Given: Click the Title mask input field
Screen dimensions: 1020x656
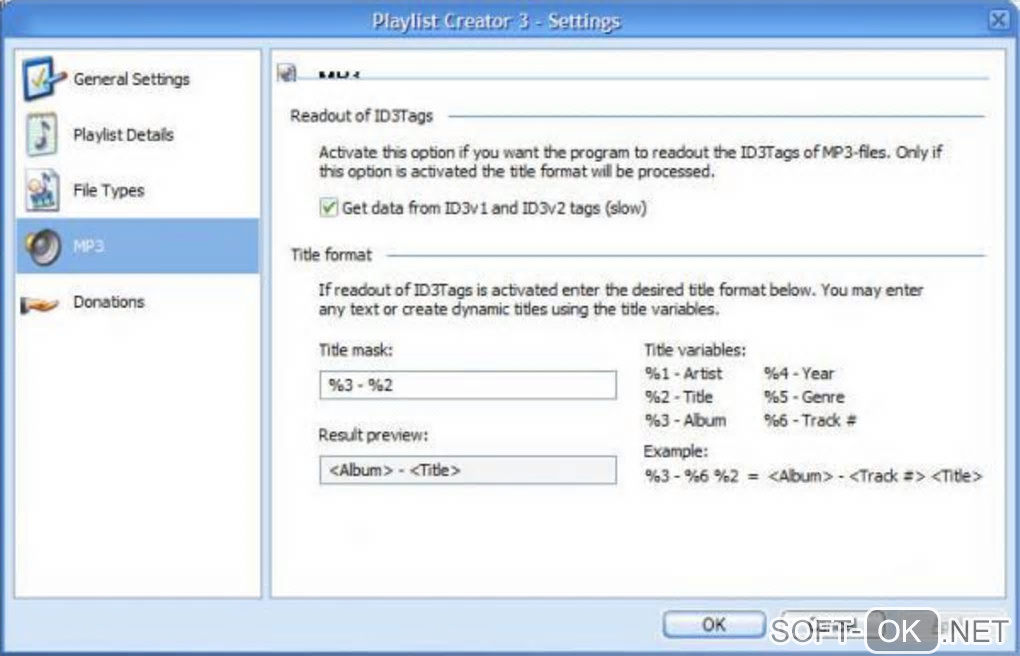Looking at the screenshot, I should (x=468, y=385).
